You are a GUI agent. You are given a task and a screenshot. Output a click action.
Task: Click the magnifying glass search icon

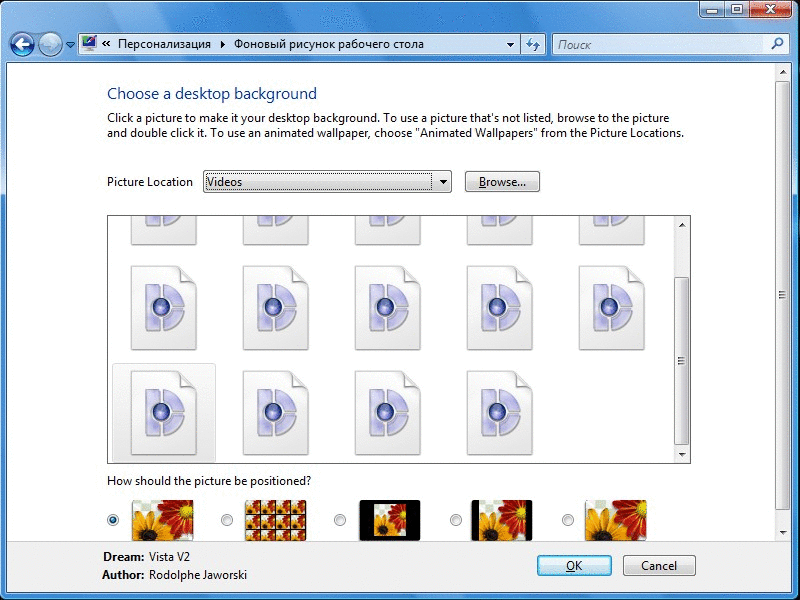(777, 44)
